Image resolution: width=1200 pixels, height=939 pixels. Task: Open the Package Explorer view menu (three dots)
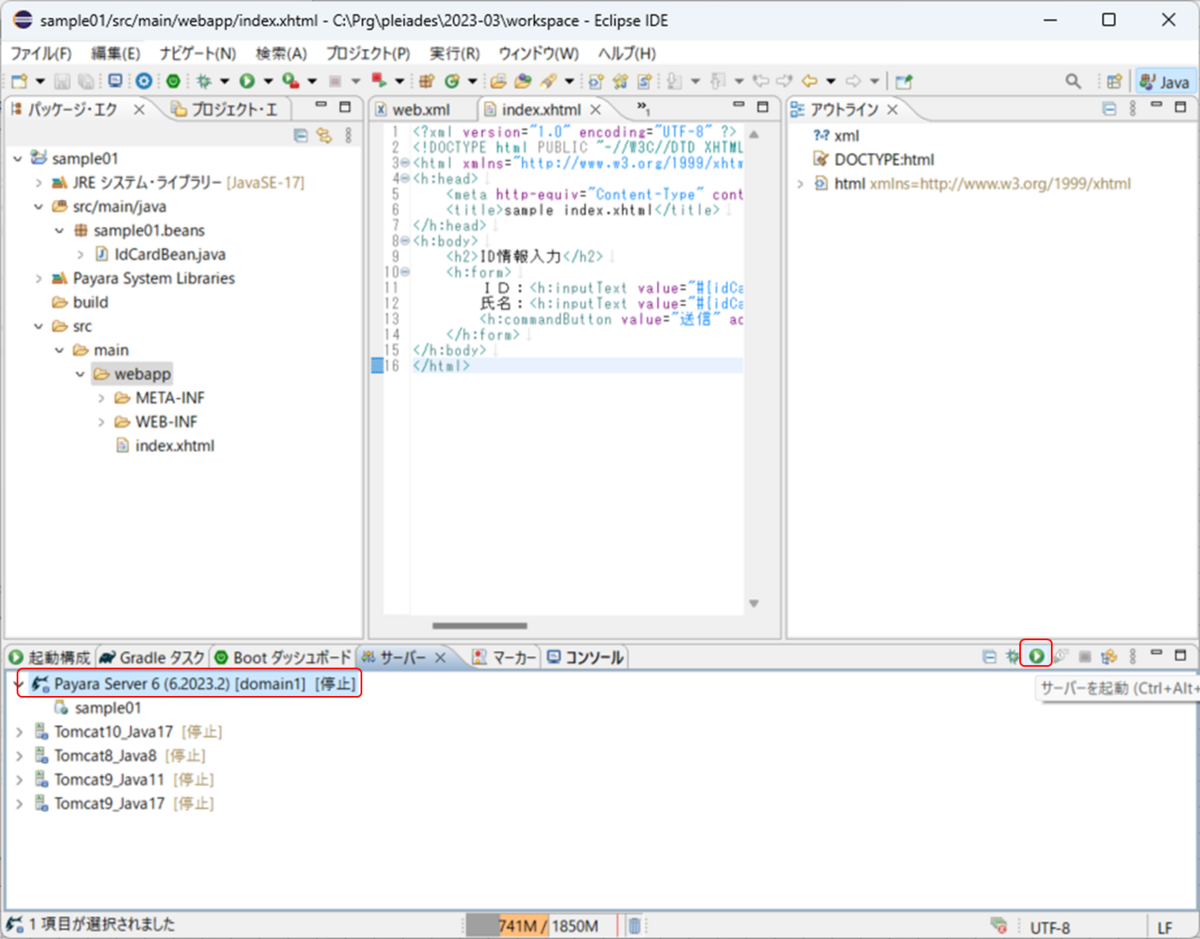348,135
